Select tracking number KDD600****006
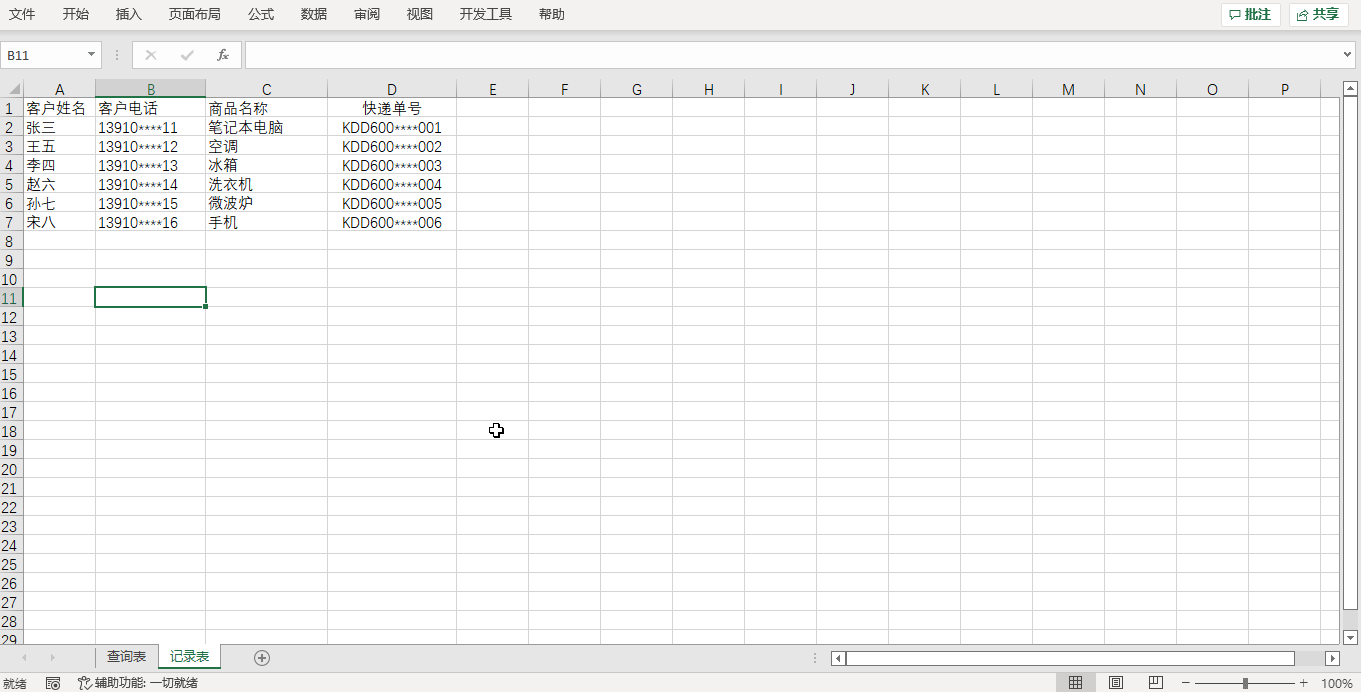This screenshot has width=1361, height=692. (392, 222)
